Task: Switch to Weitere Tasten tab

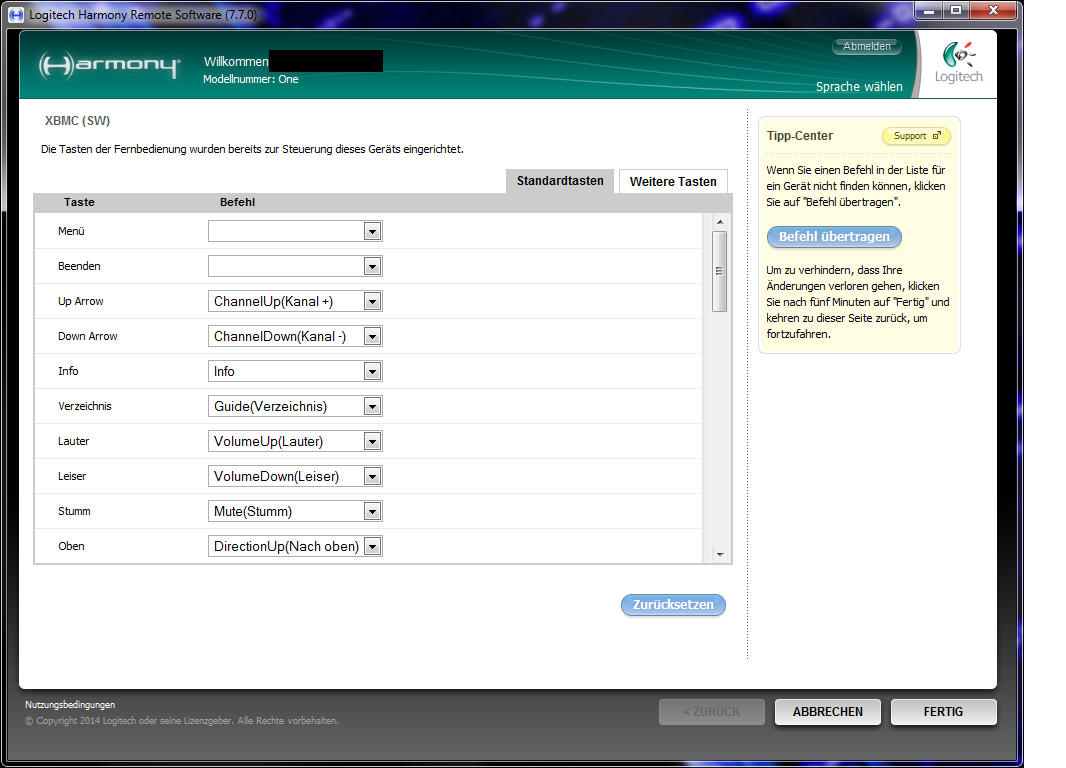Action: [673, 182]
